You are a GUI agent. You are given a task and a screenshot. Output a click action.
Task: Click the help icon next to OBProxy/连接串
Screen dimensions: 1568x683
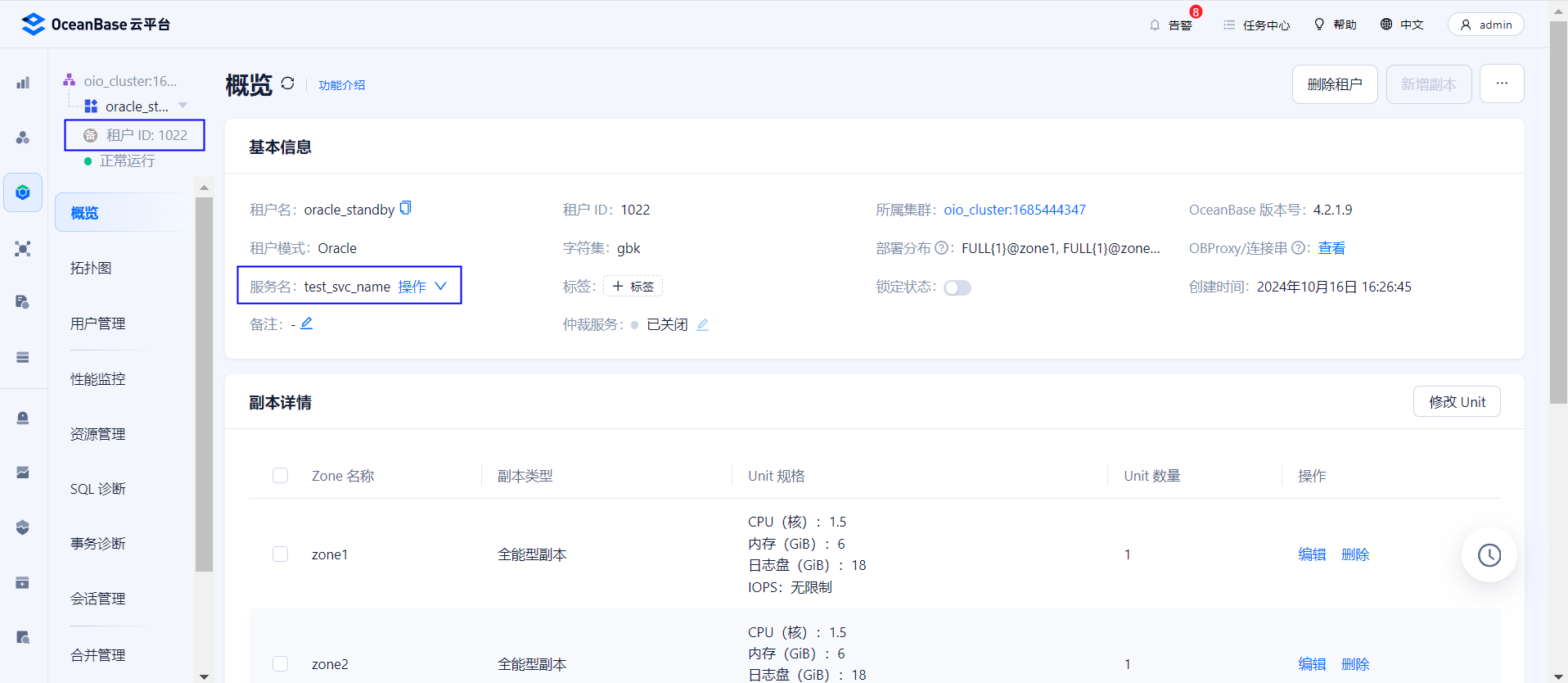(1298, 247)
